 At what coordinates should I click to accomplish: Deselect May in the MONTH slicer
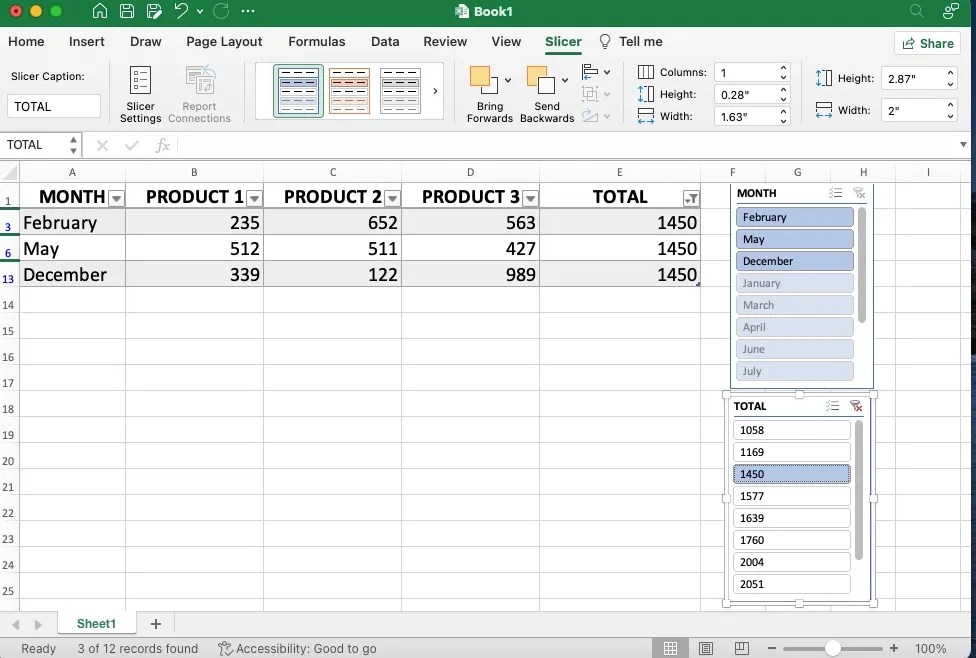pyautogui.click(x=794, y=239)
